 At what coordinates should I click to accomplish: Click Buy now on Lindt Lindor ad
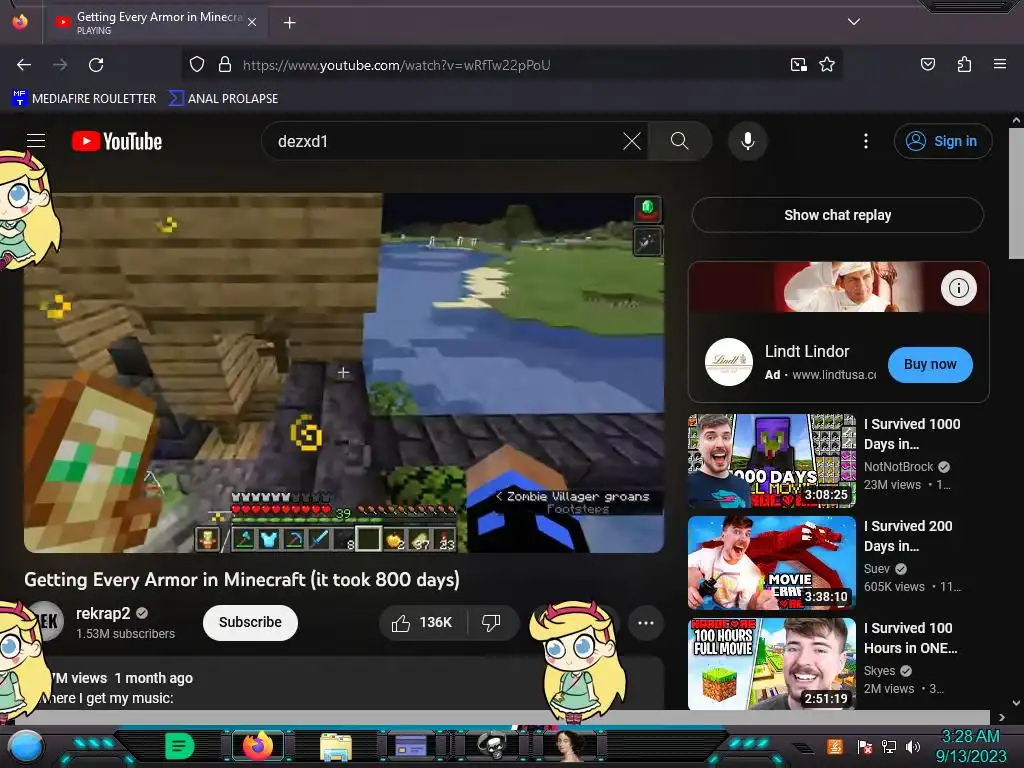(930, 364)
